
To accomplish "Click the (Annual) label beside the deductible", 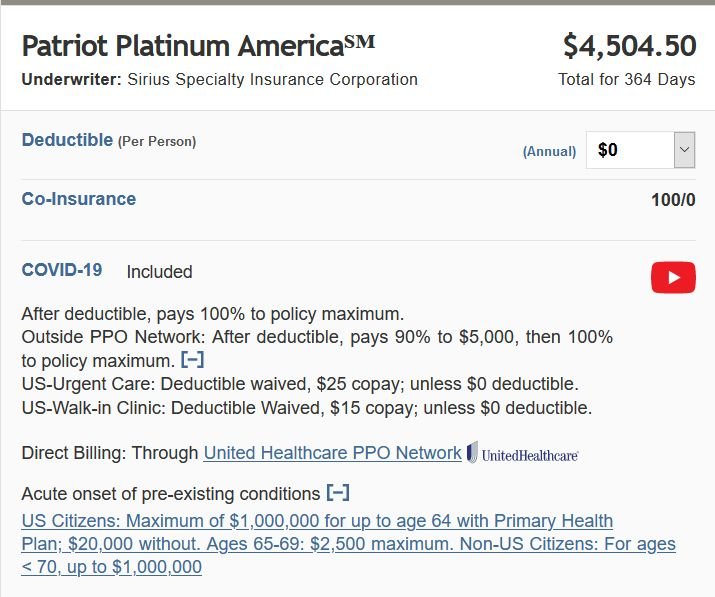I will point(549,151).
